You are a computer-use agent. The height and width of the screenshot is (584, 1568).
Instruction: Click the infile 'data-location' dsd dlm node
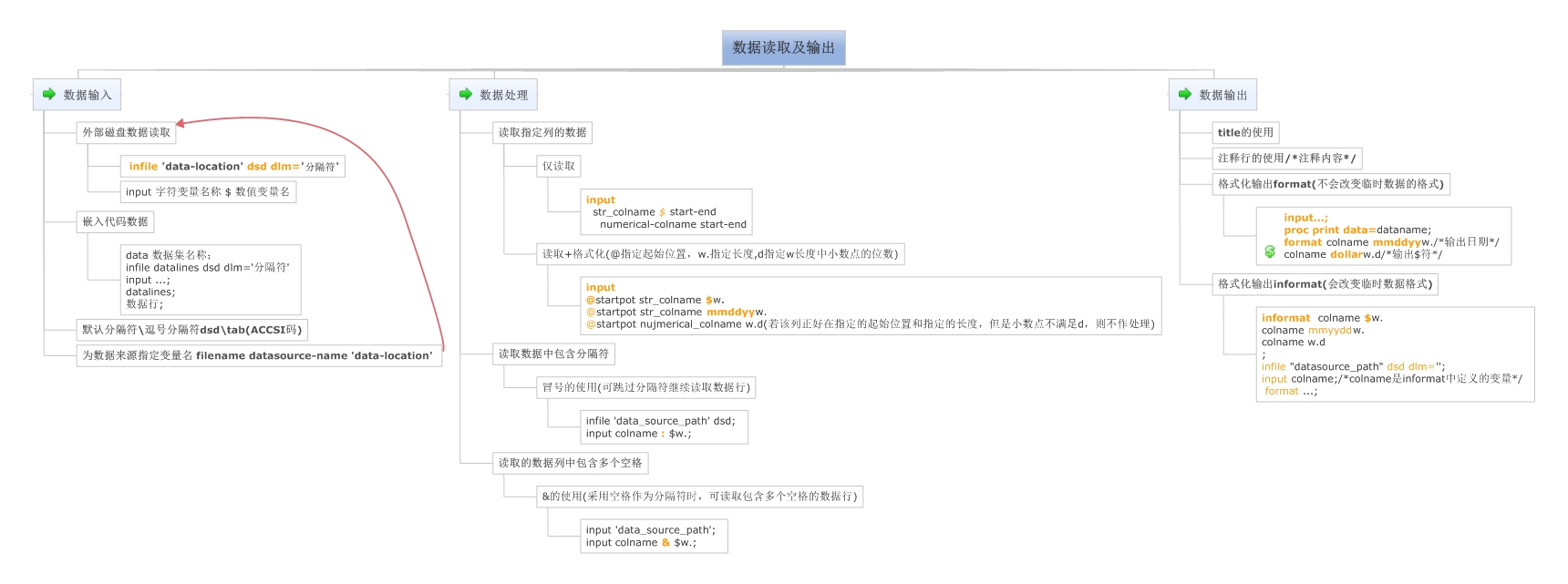232,167
